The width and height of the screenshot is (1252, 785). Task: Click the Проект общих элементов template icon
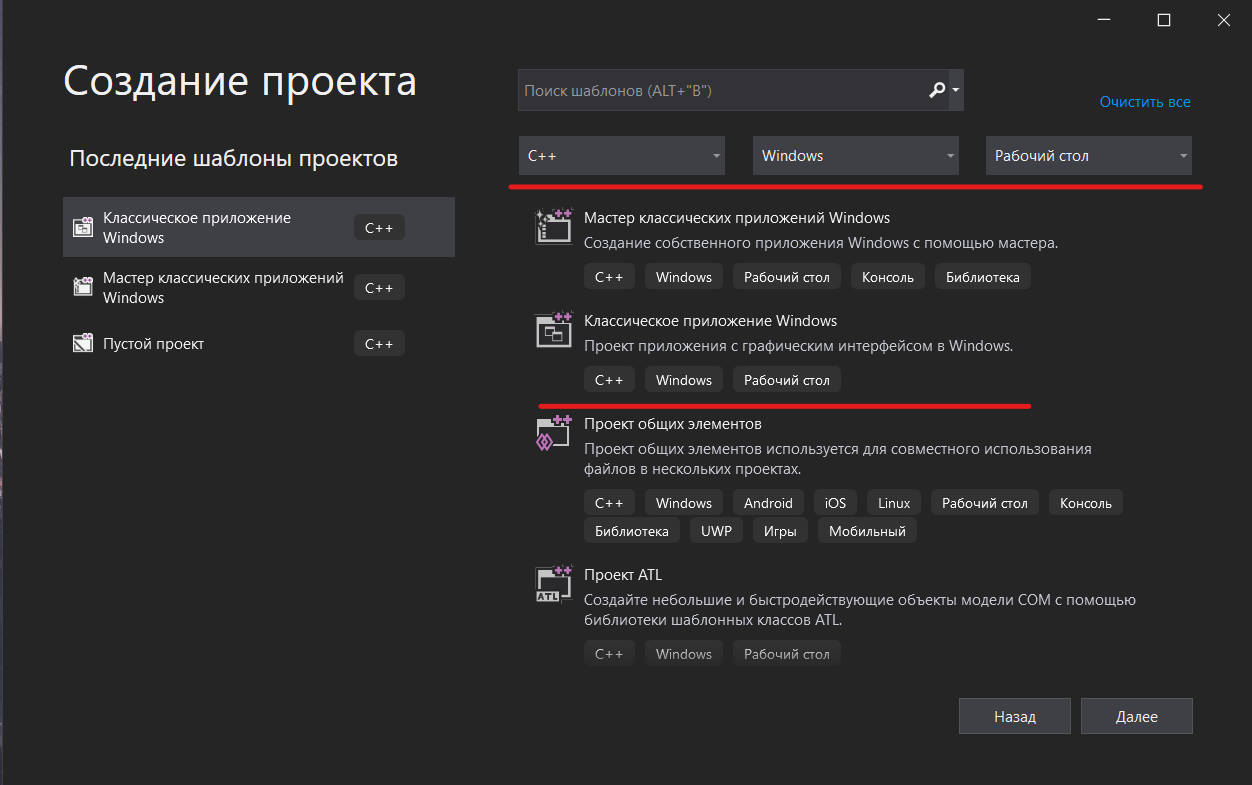pyautogui.click(x=553, y=433)
